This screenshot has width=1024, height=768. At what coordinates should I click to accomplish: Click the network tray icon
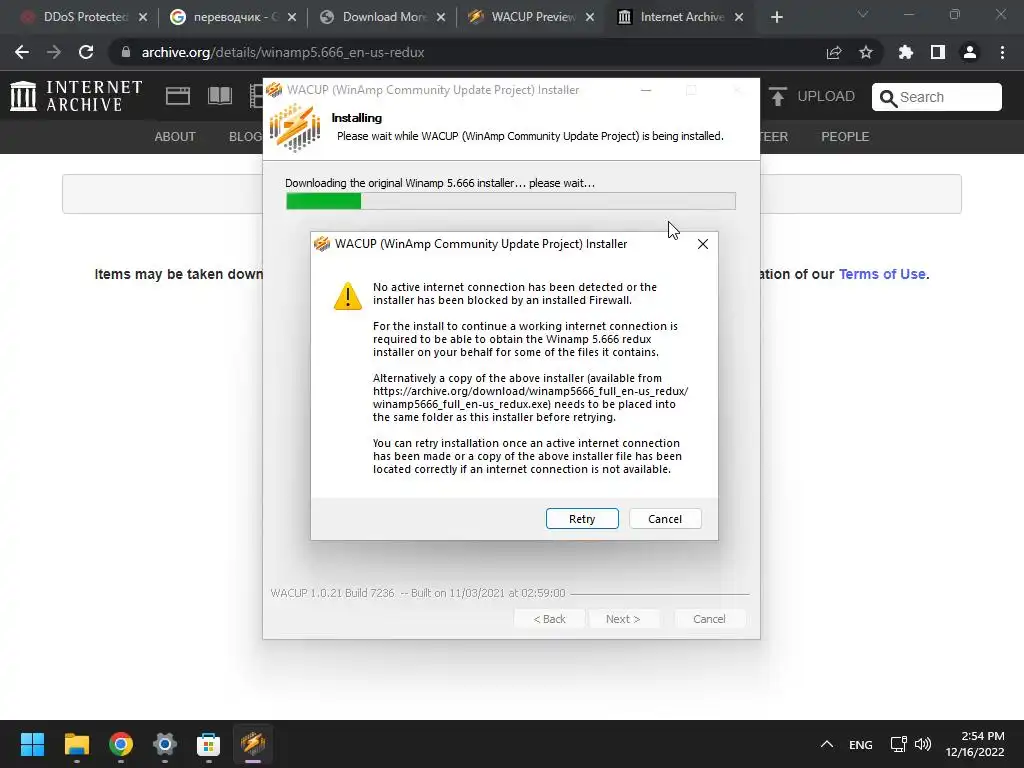[x=899, y=744]
